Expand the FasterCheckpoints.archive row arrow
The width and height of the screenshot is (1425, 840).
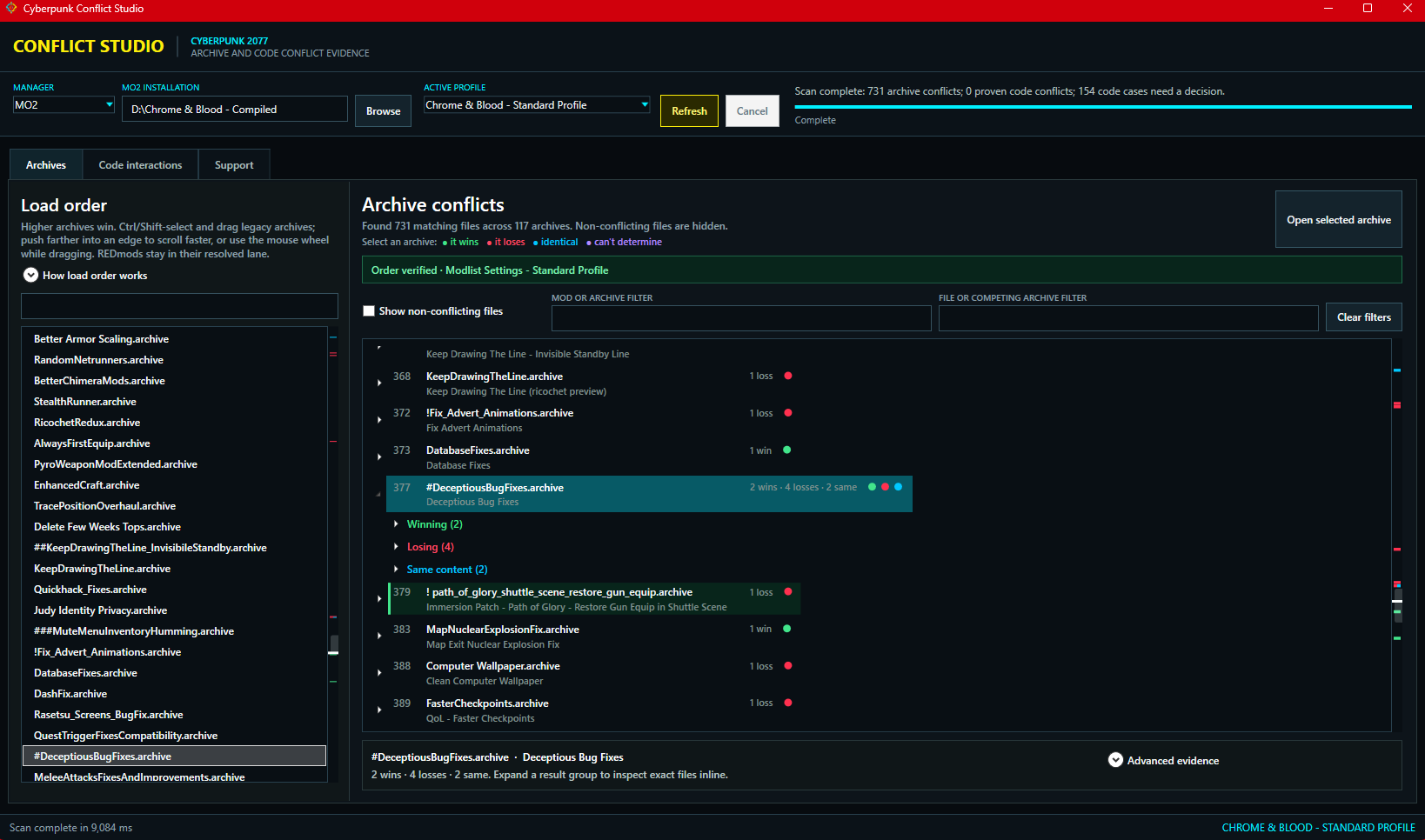coord(379,710)
